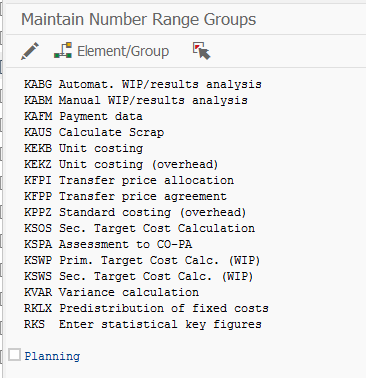Click the select cursor icon
The image size is (366, 378).
click(x=201, y=51)
